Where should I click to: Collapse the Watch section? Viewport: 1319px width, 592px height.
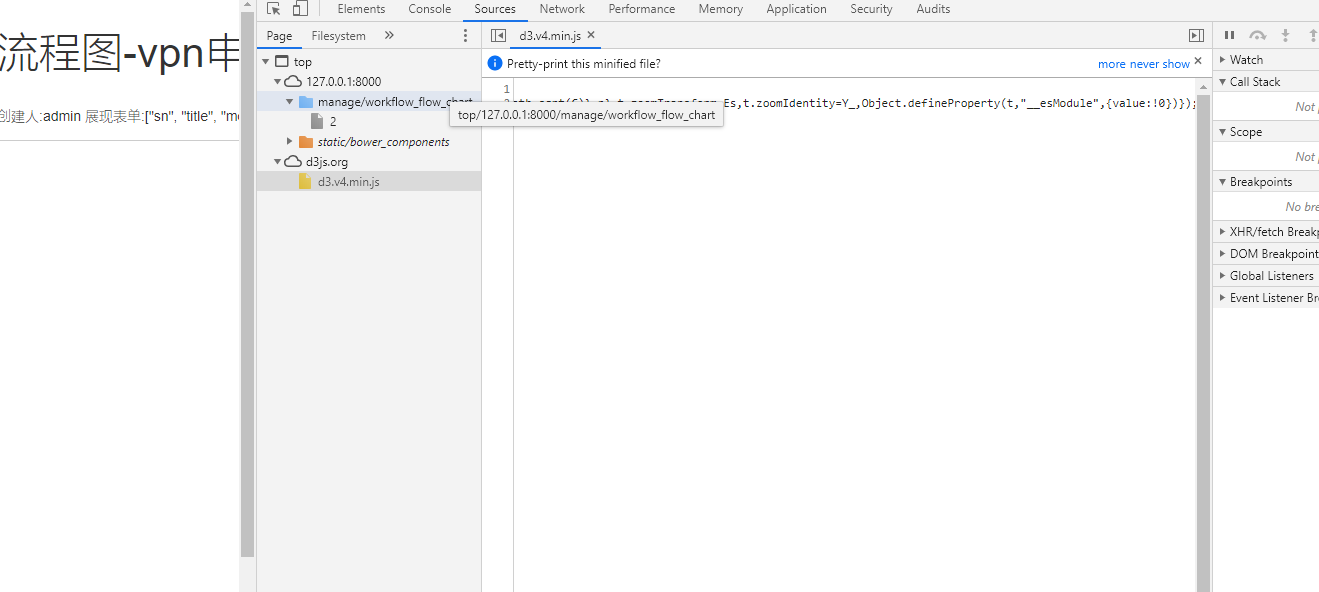pos(1222,60)
